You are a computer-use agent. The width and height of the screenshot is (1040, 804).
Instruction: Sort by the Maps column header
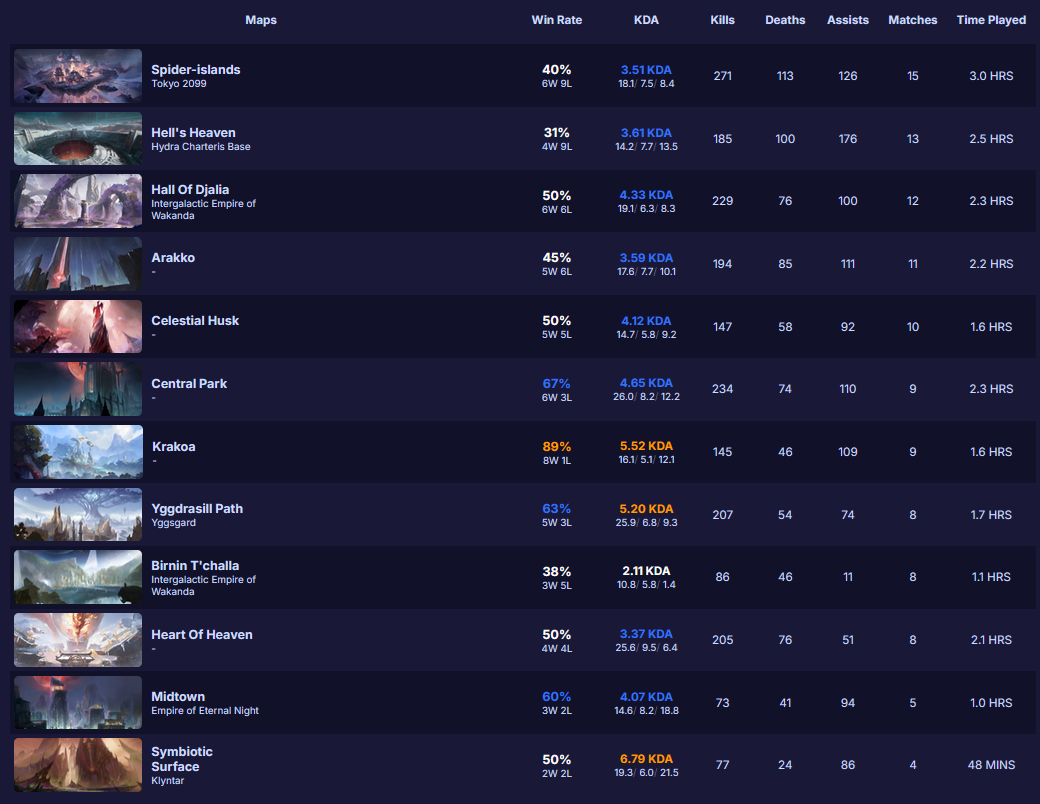[x=261, y=20]
